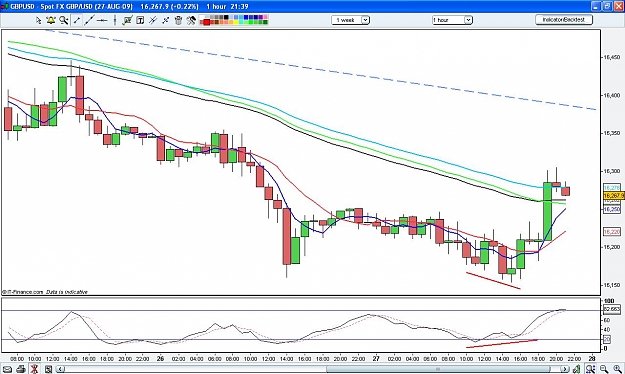
Task: Activate the magnifier zoom tool
Action: tap(63, 20)
